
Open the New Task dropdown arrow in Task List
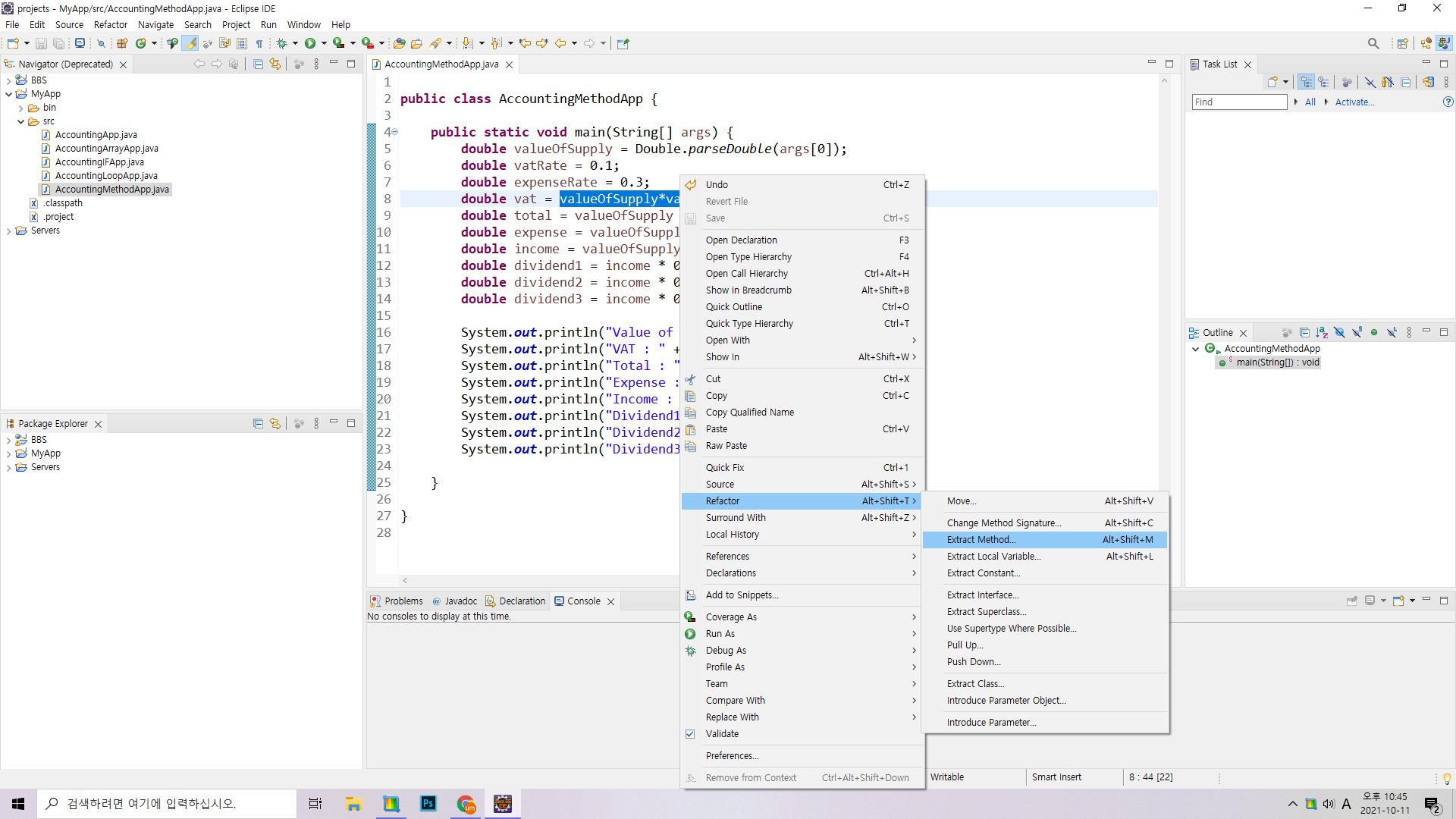pyautogui.click(x=1285, y=83)
